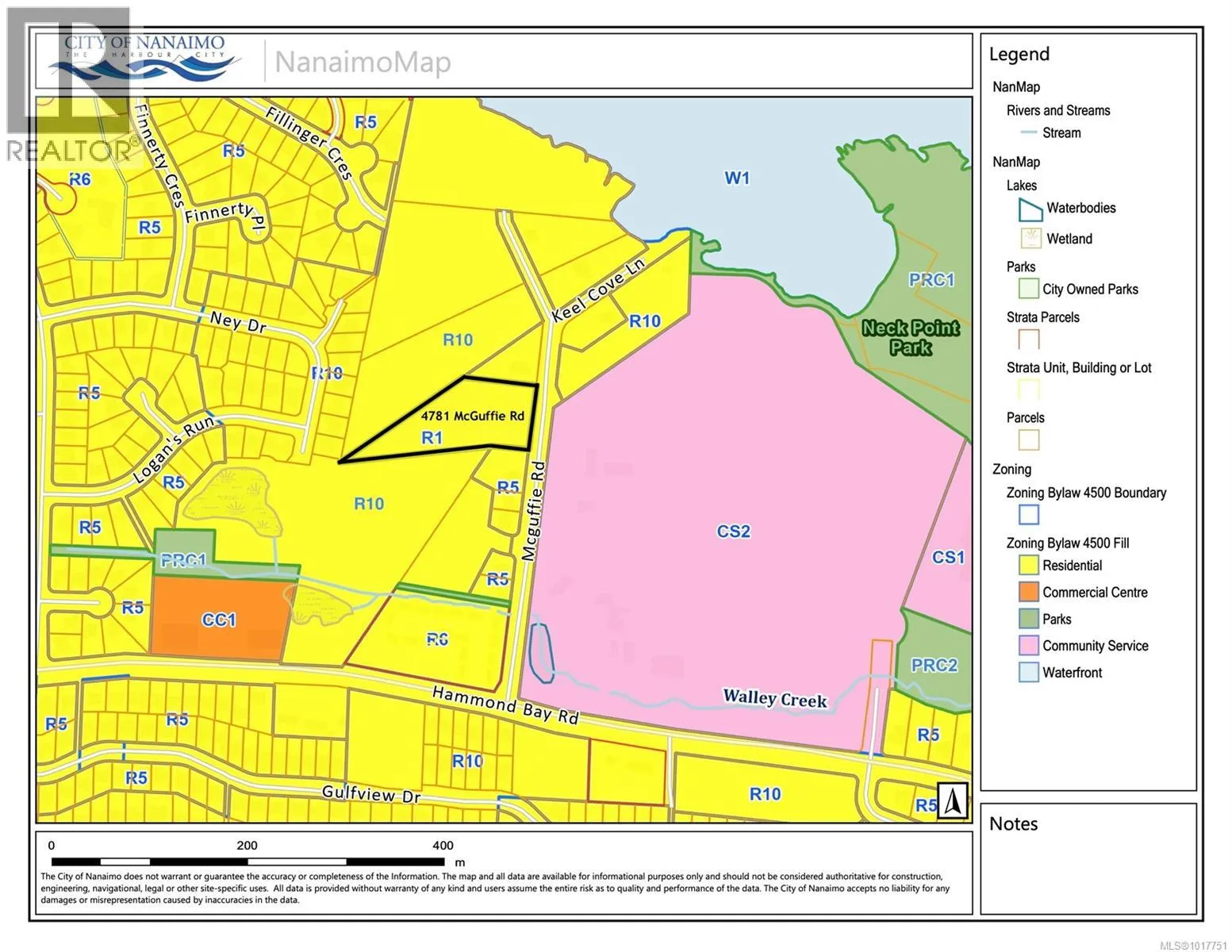Click the orange CC1 zone on map

coord(218,619)
